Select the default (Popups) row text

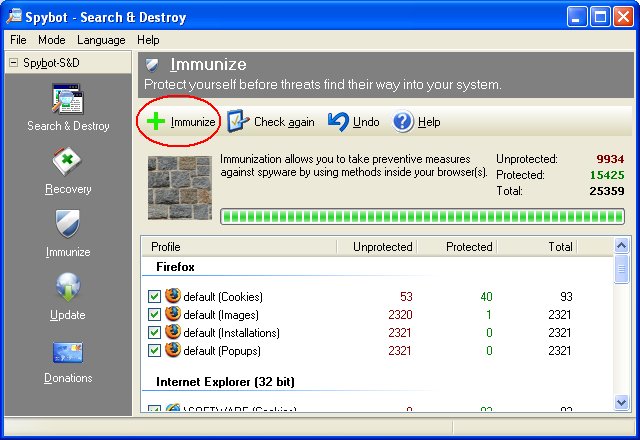point(222,351)
